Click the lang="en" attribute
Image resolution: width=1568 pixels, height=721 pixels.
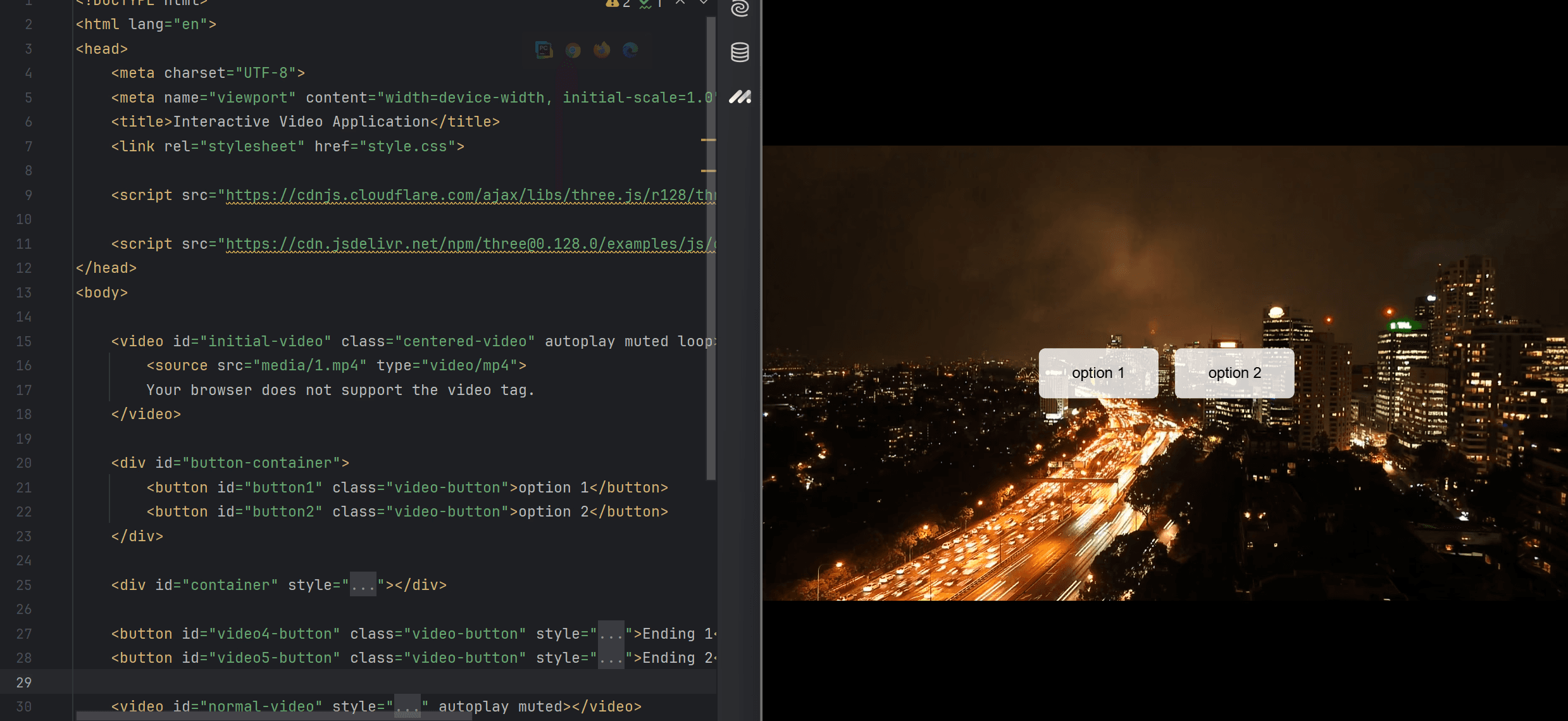tap(168, 25)
